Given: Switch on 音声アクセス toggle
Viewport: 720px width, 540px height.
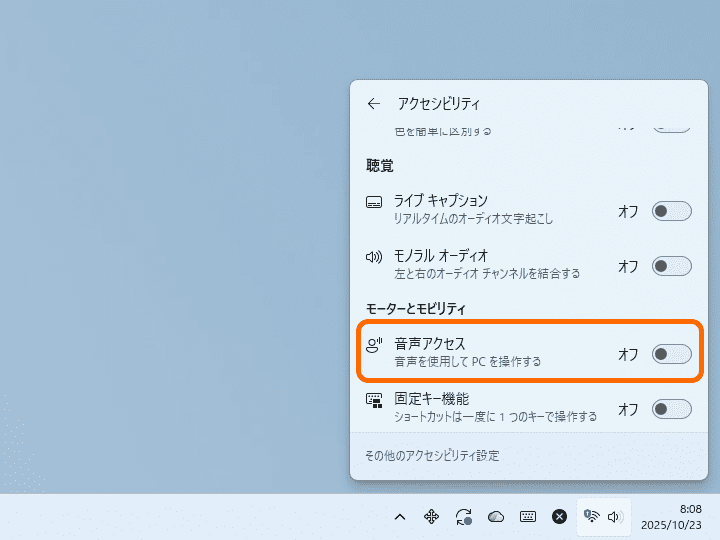Looking at the screenshot, I should coord(671,354).
